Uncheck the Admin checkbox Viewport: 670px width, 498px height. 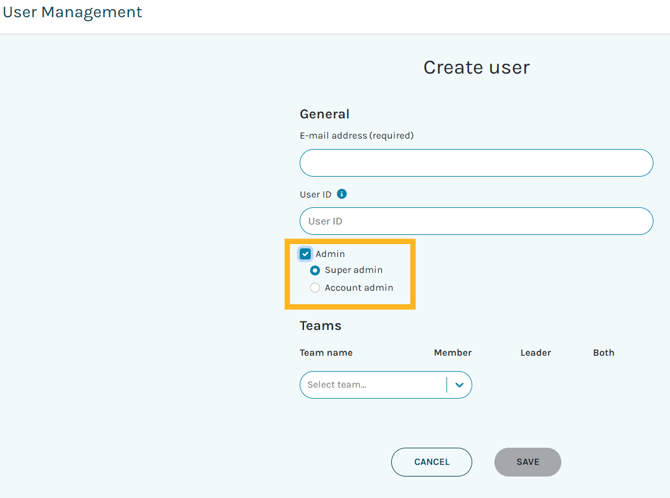click(305, 254)
